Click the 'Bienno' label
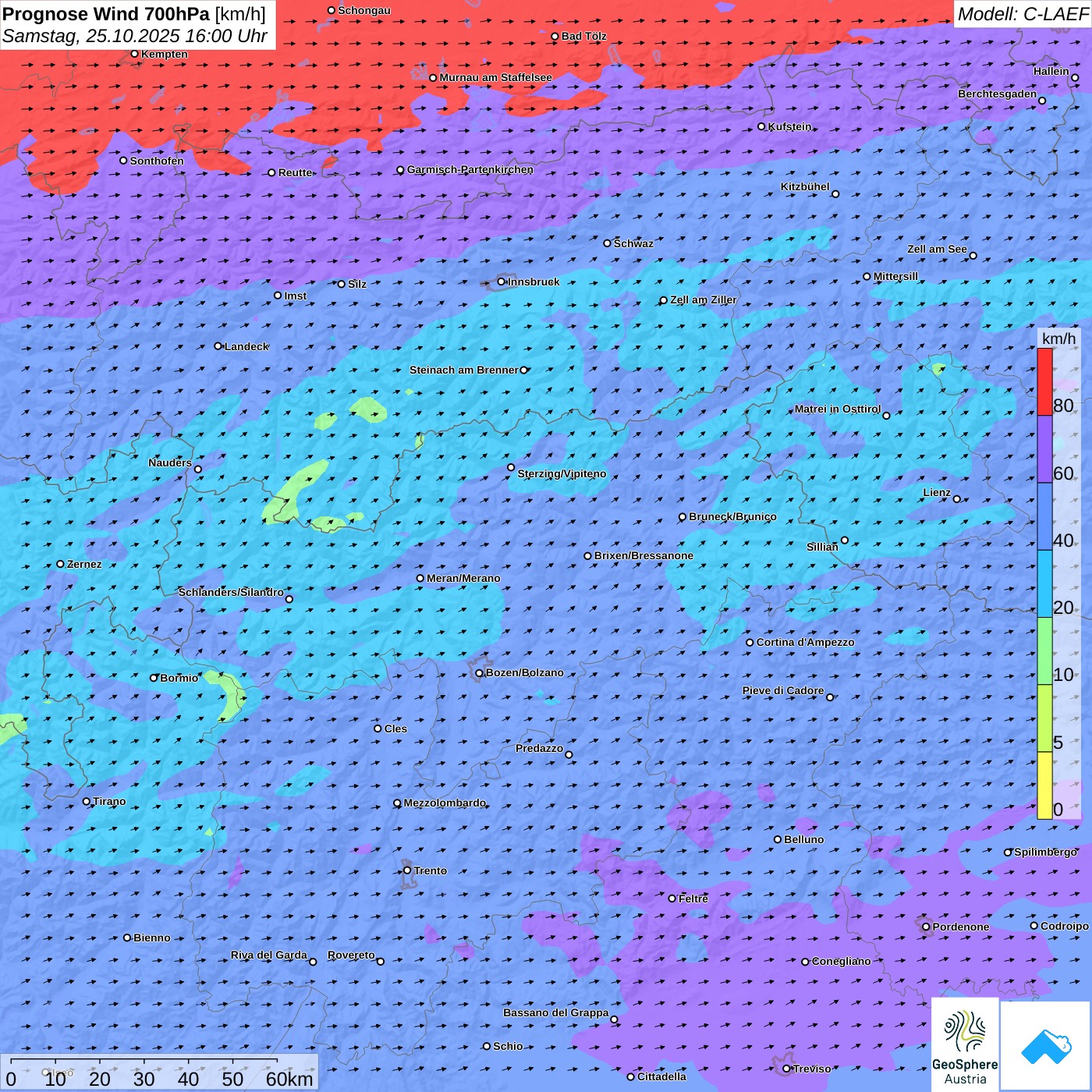Screen dimensions: 1092x1092 point(152,938)
